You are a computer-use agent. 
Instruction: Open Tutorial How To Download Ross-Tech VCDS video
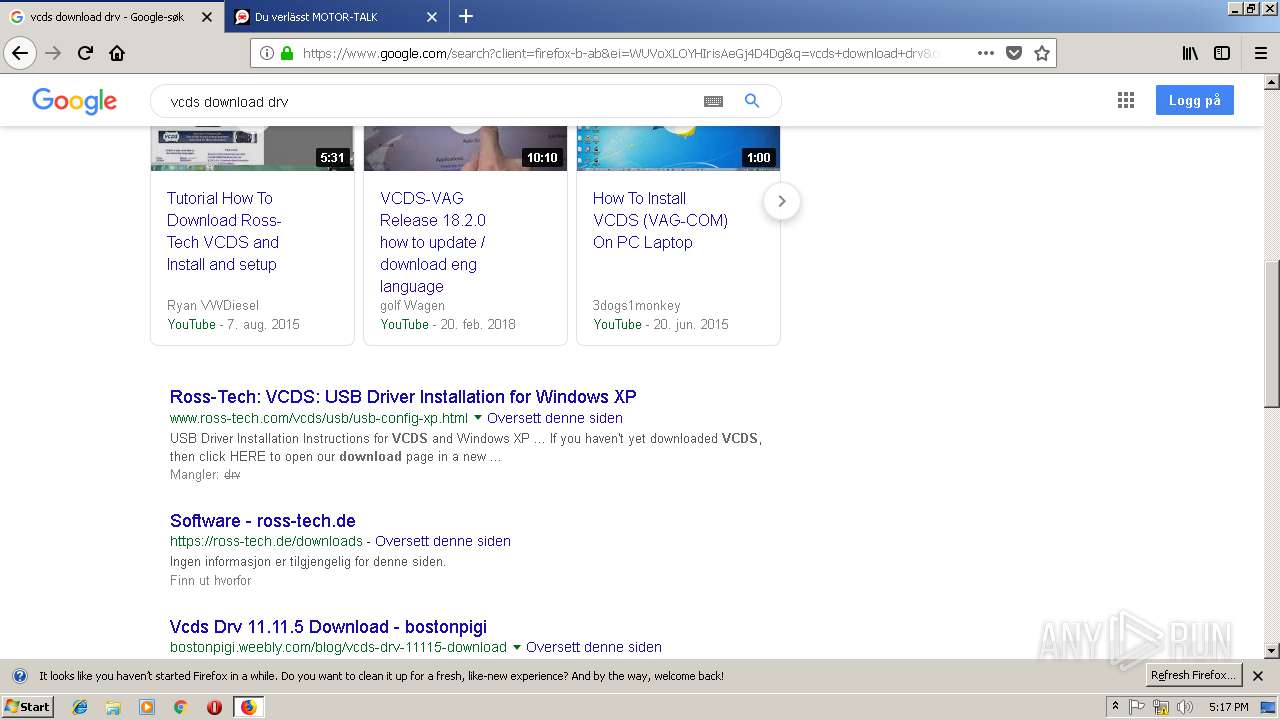(224, 231)
